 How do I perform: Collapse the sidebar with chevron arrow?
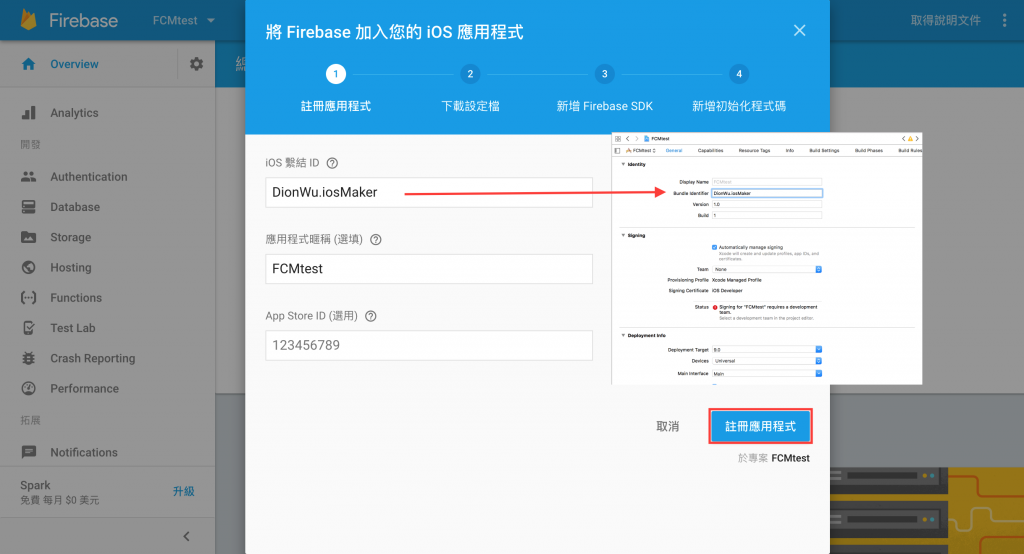pos(186,536)
